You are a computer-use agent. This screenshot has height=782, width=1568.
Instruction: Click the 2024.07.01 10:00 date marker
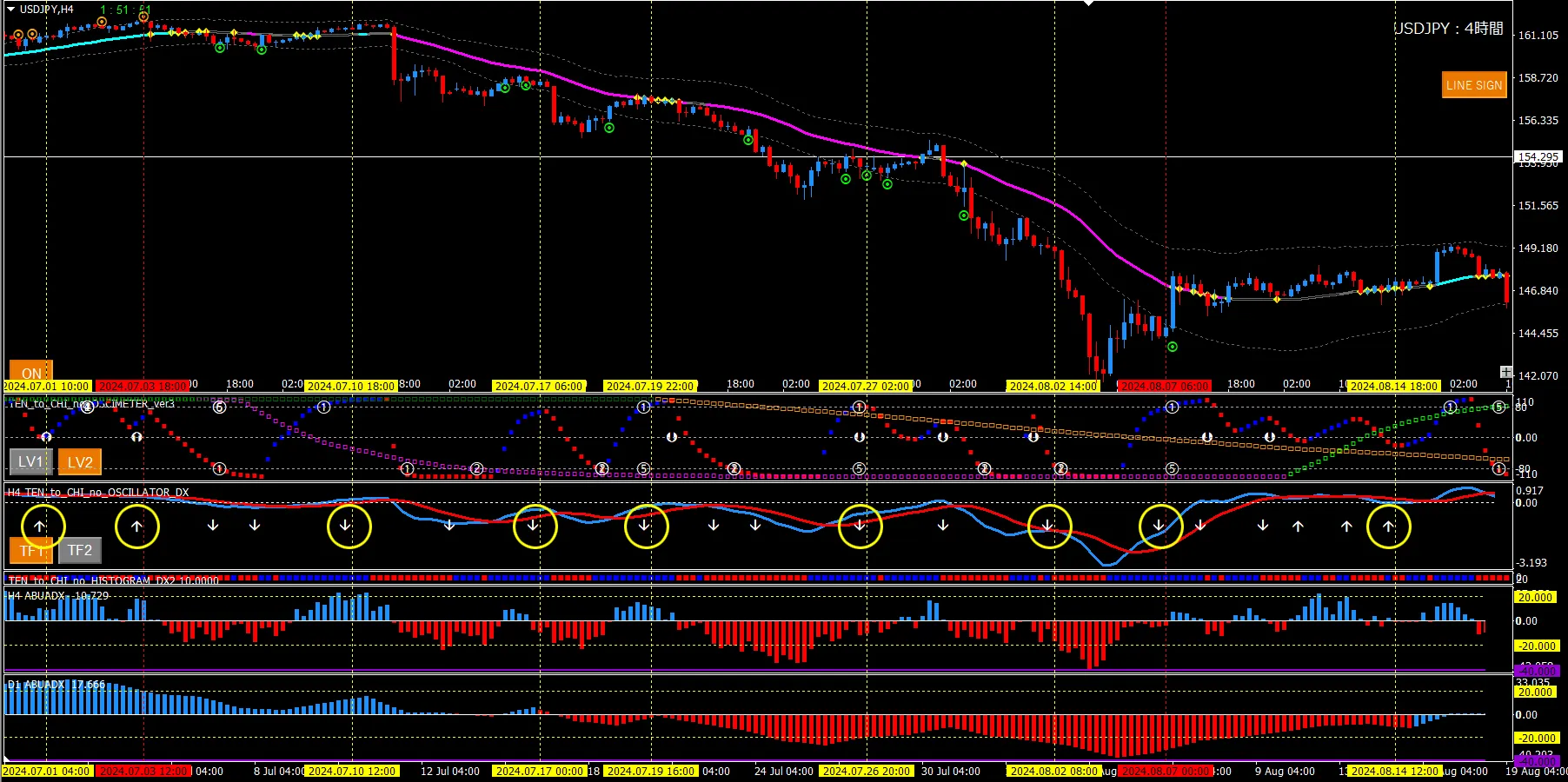46,386
